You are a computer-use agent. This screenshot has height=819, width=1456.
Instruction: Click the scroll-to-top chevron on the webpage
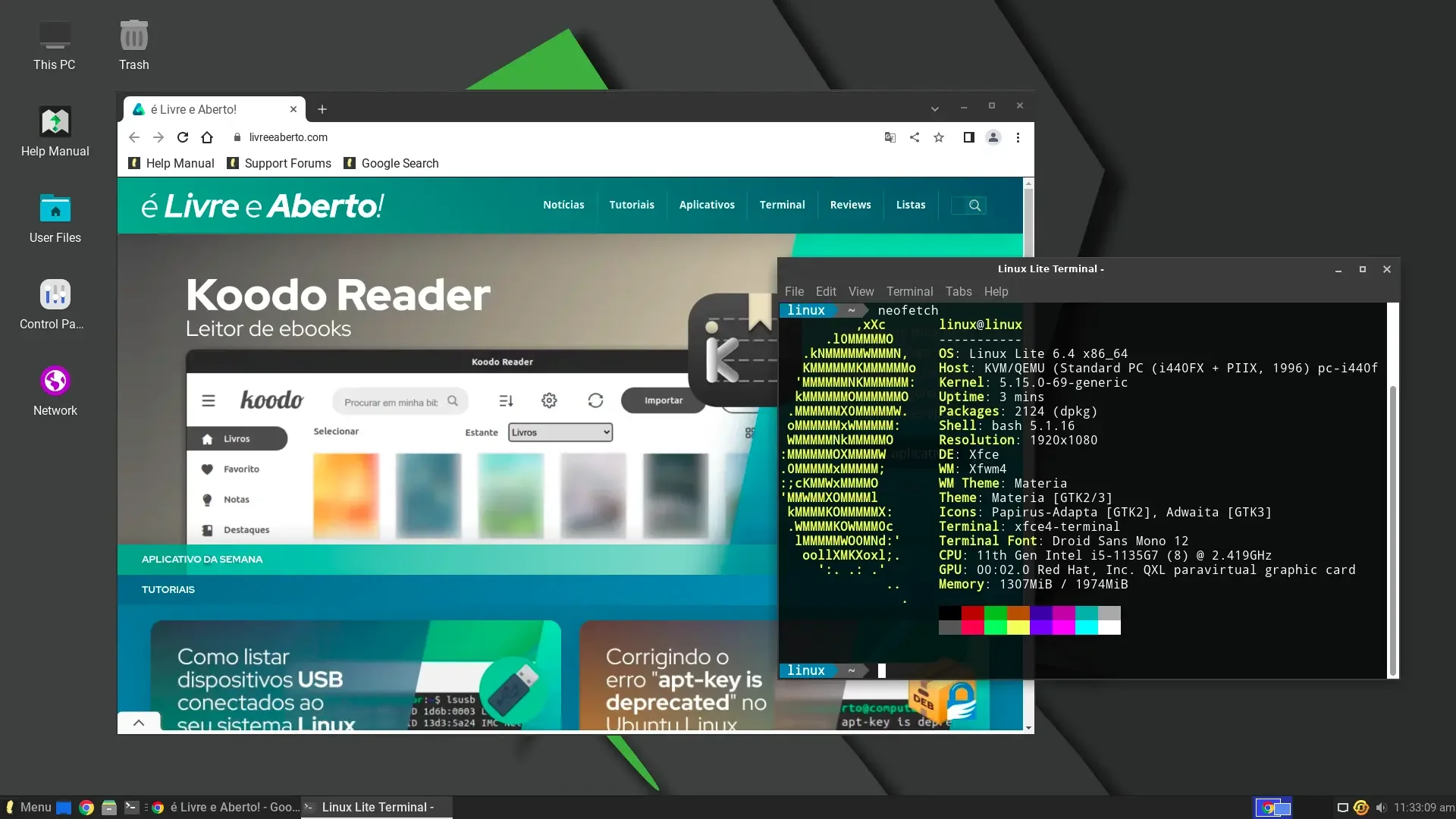tap(139, 723)
